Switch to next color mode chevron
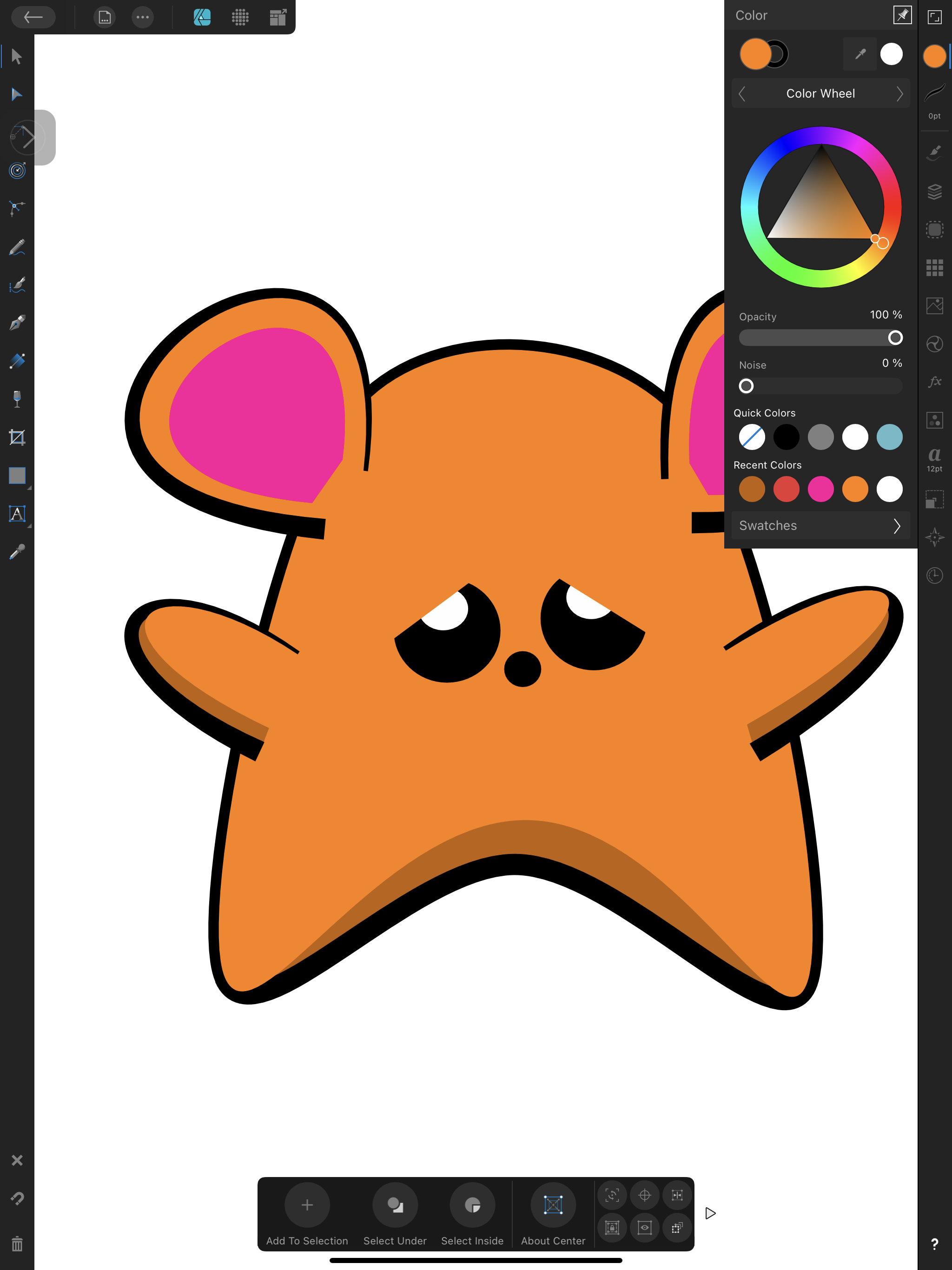952x1270 pixels. coord(899,93)
